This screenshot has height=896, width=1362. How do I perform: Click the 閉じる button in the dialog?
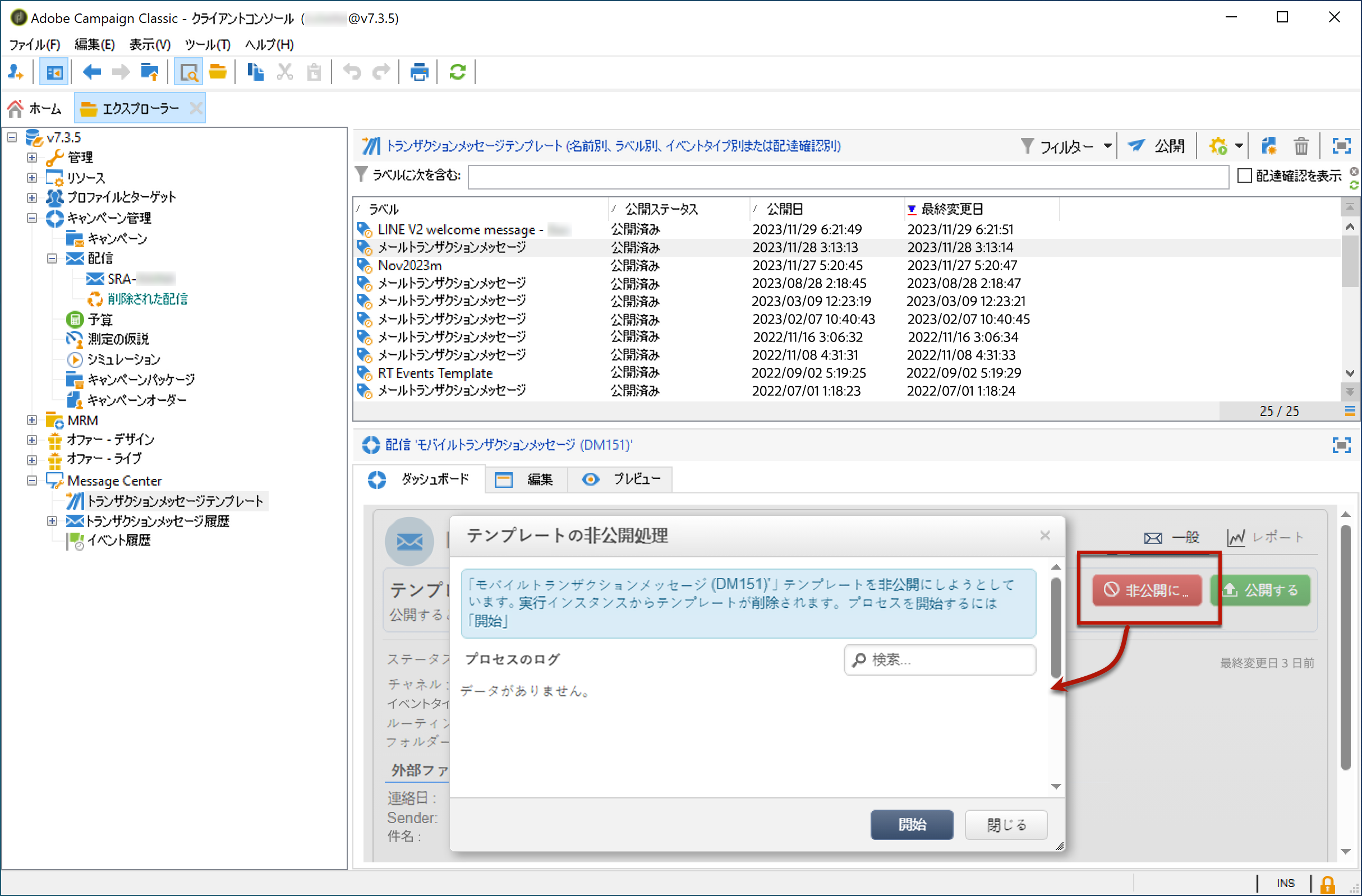1005,824
